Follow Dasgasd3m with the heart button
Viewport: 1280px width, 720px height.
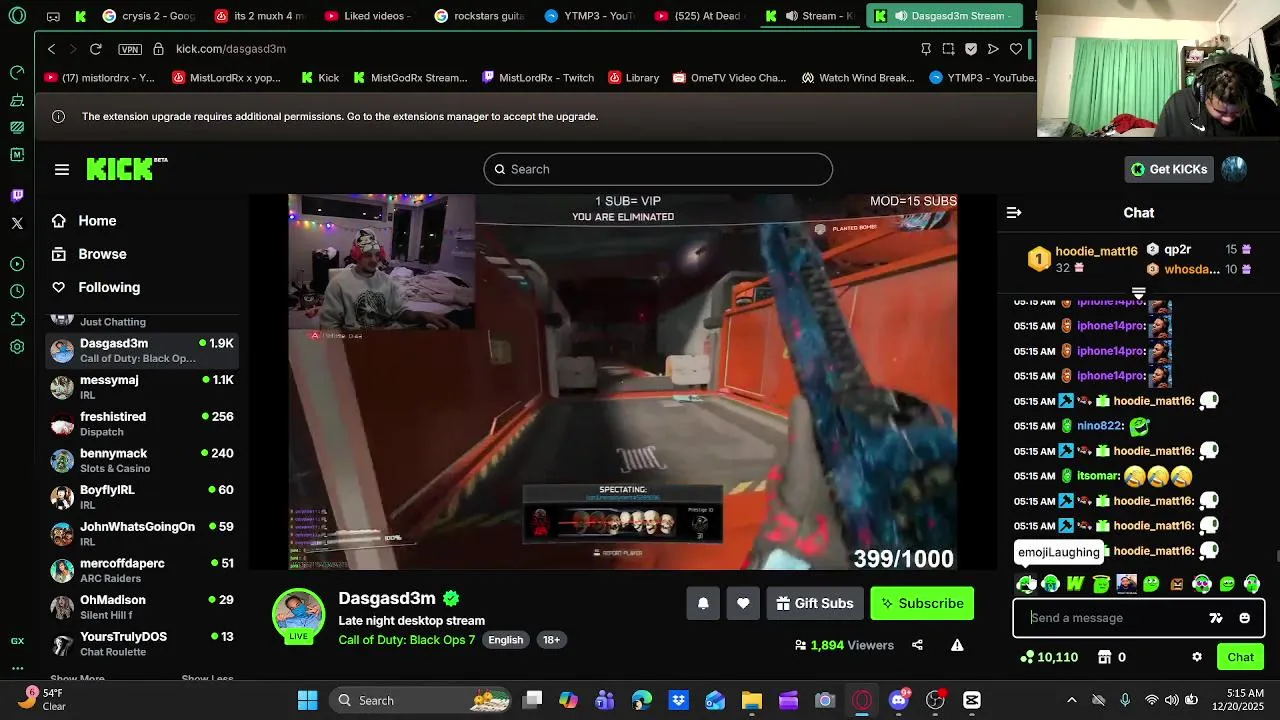pos(743,603)
